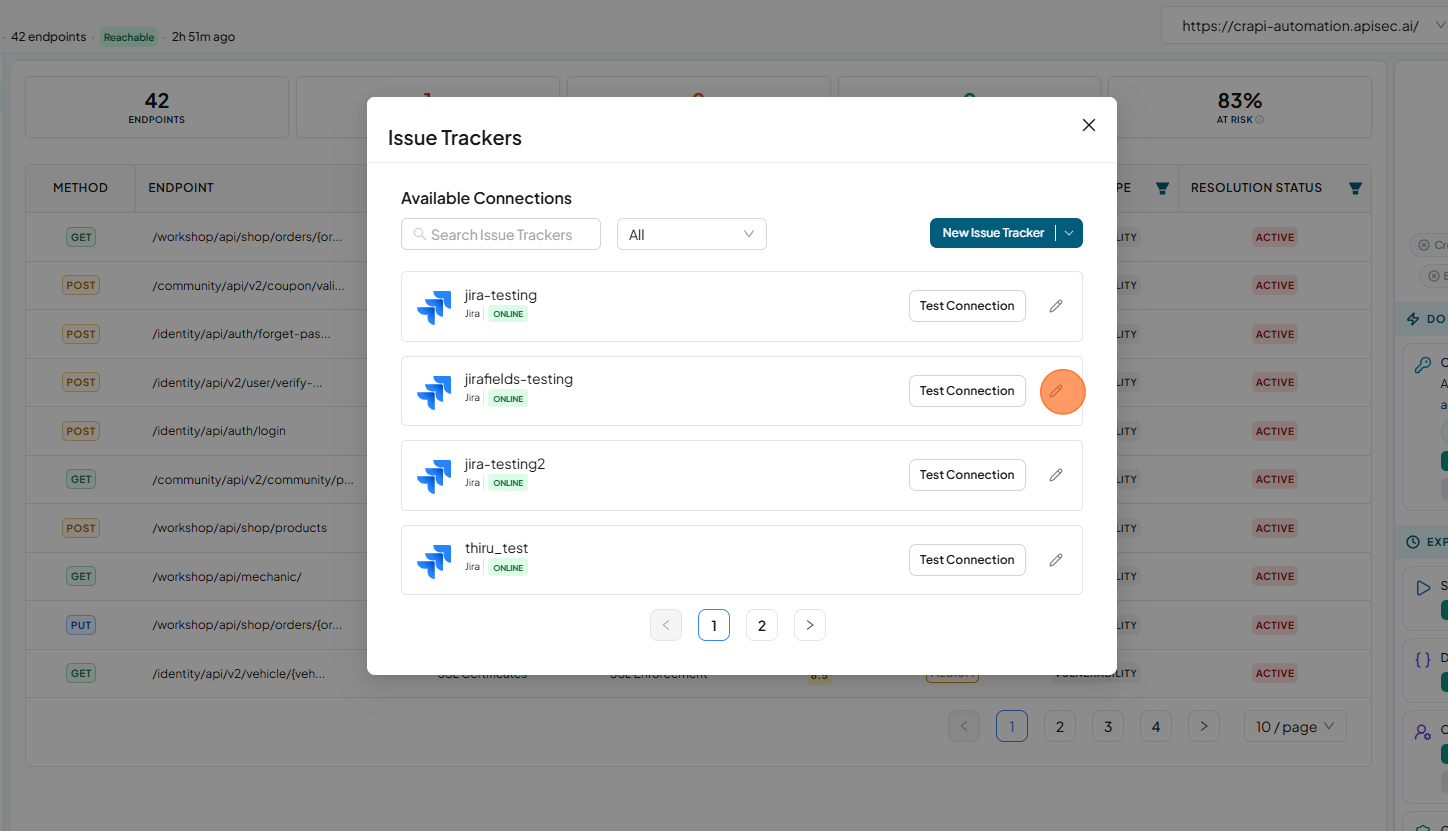Click the ENDPOINT column header
The height and width of the screenshot is (831, 1448).
coord(181,188)
